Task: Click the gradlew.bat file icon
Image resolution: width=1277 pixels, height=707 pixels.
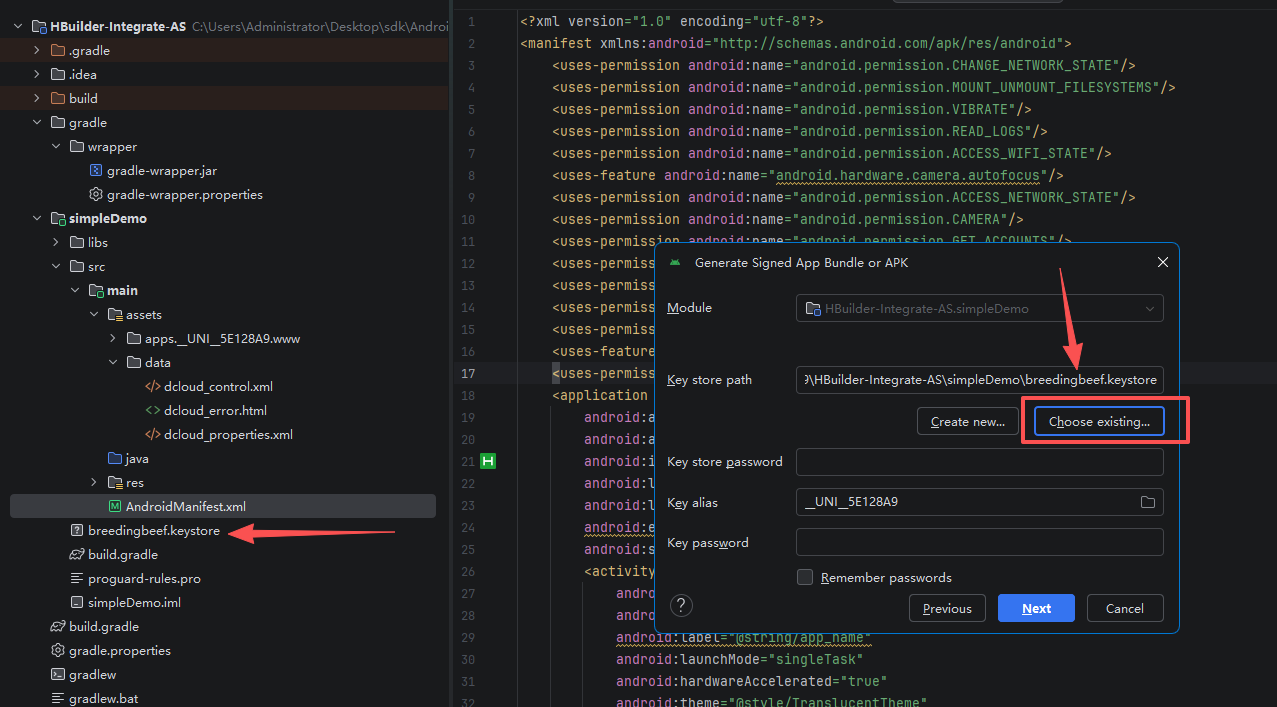Action: pyautogui.click(x=58, y=698)
